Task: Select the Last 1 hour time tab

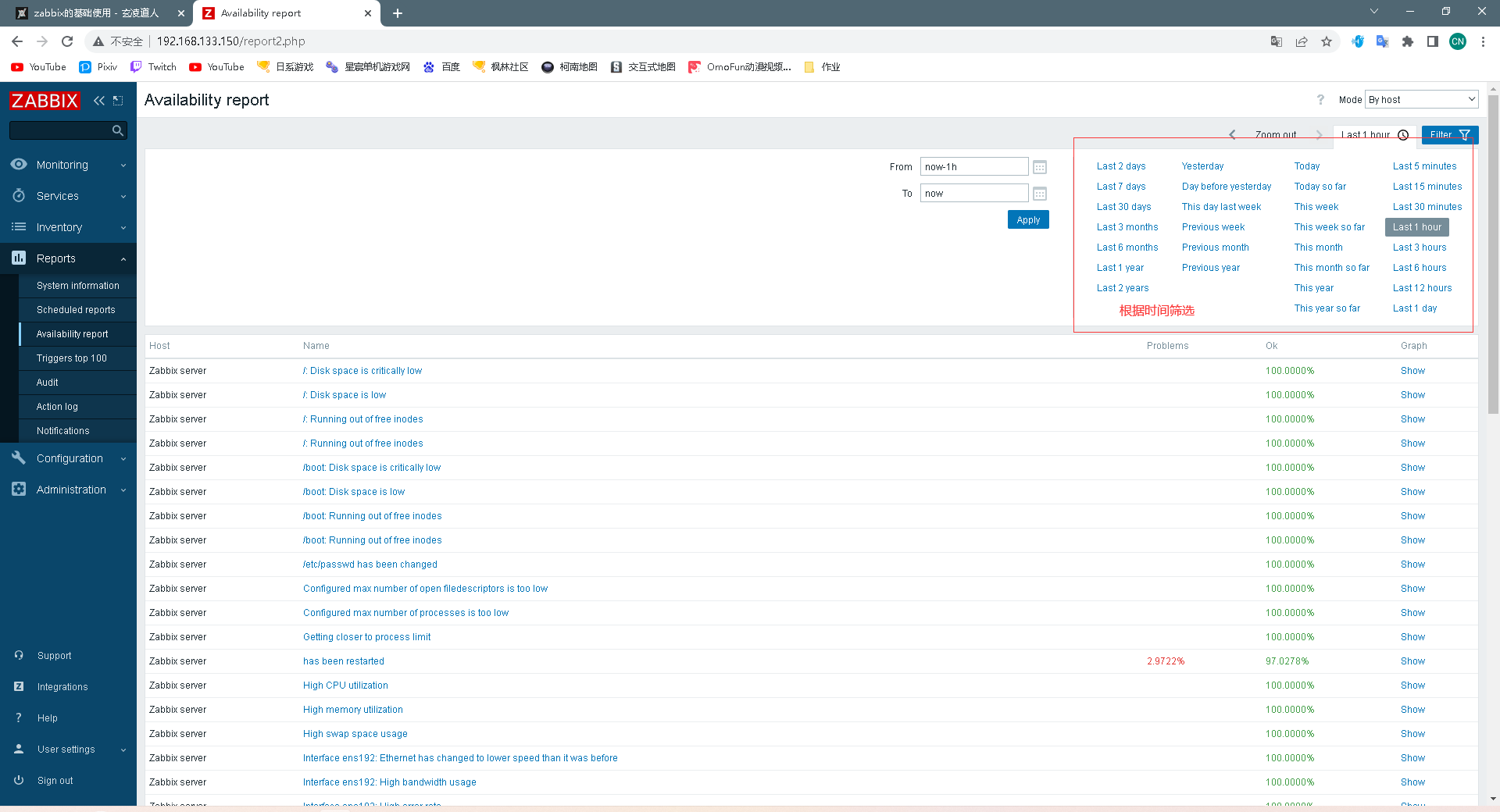Action: tap(1374, 134)
